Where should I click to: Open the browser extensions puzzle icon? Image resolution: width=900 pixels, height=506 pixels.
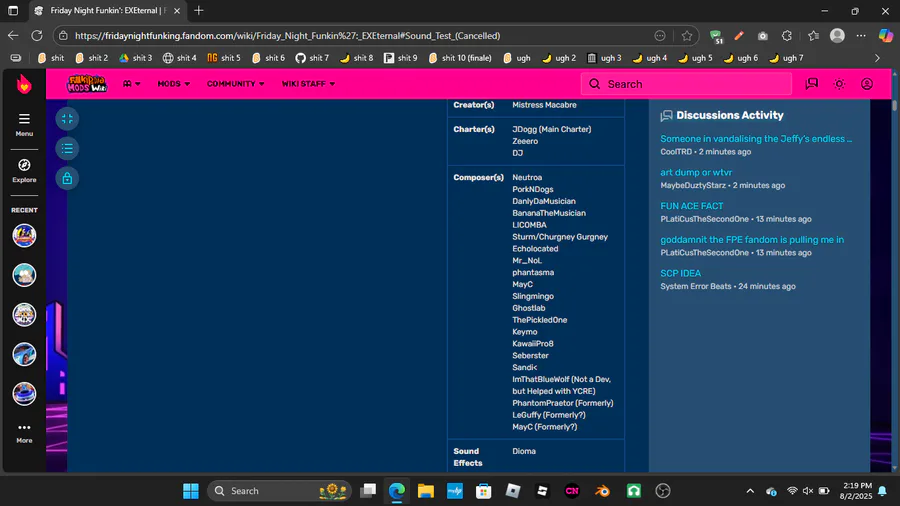(x=786, y=36)
